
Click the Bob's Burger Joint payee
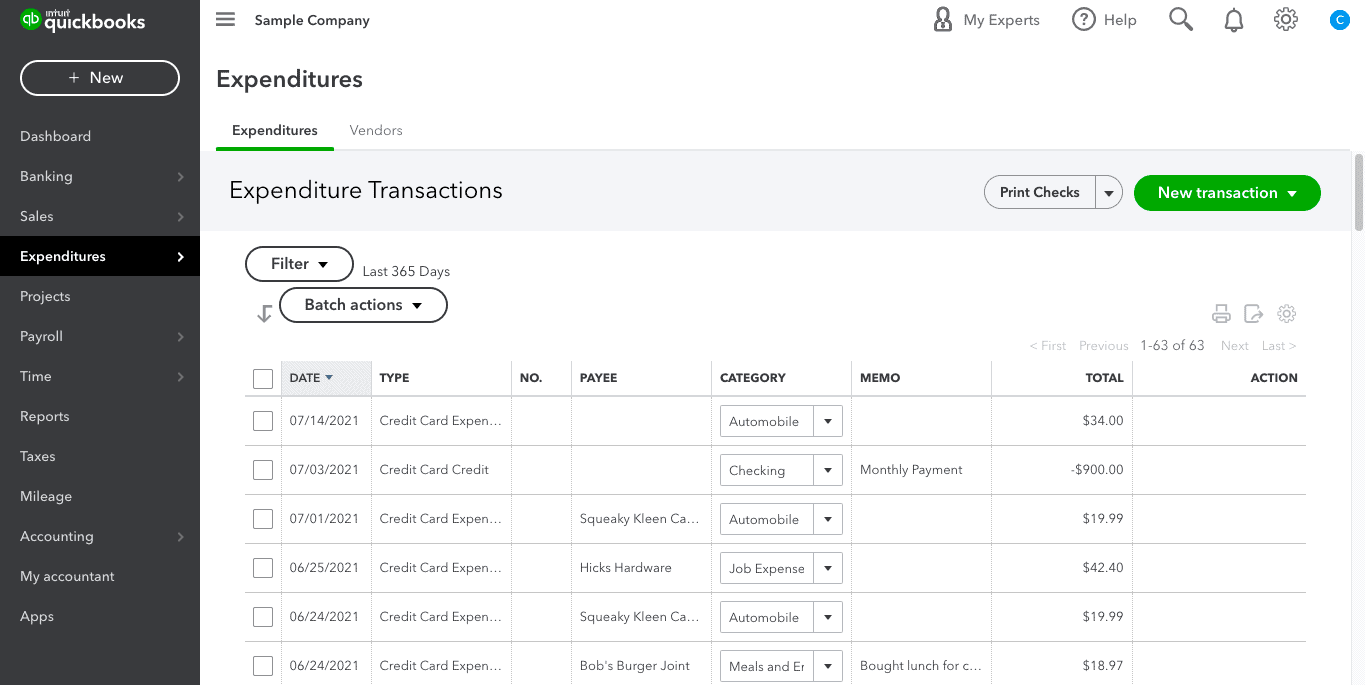[x=635, y=666]
